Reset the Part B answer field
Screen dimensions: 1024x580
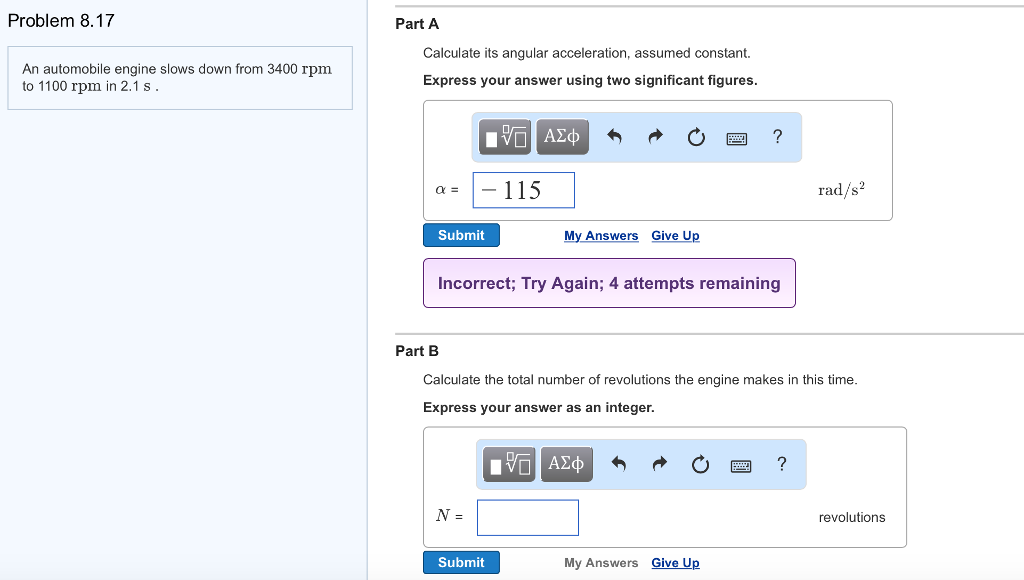tap(700, 464)
